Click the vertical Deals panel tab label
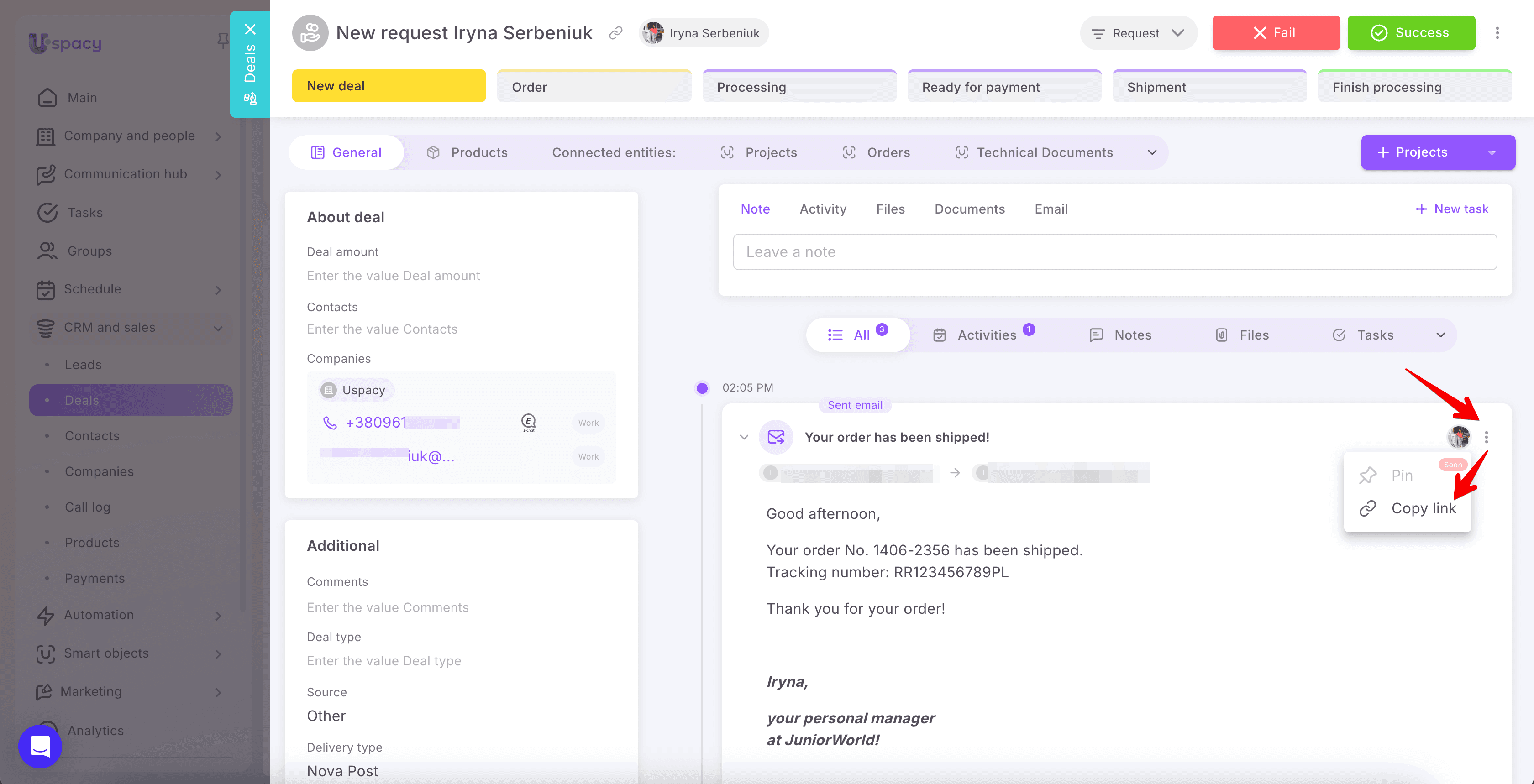This screenshot has height=784, width=1534. (x=250, y=63)
